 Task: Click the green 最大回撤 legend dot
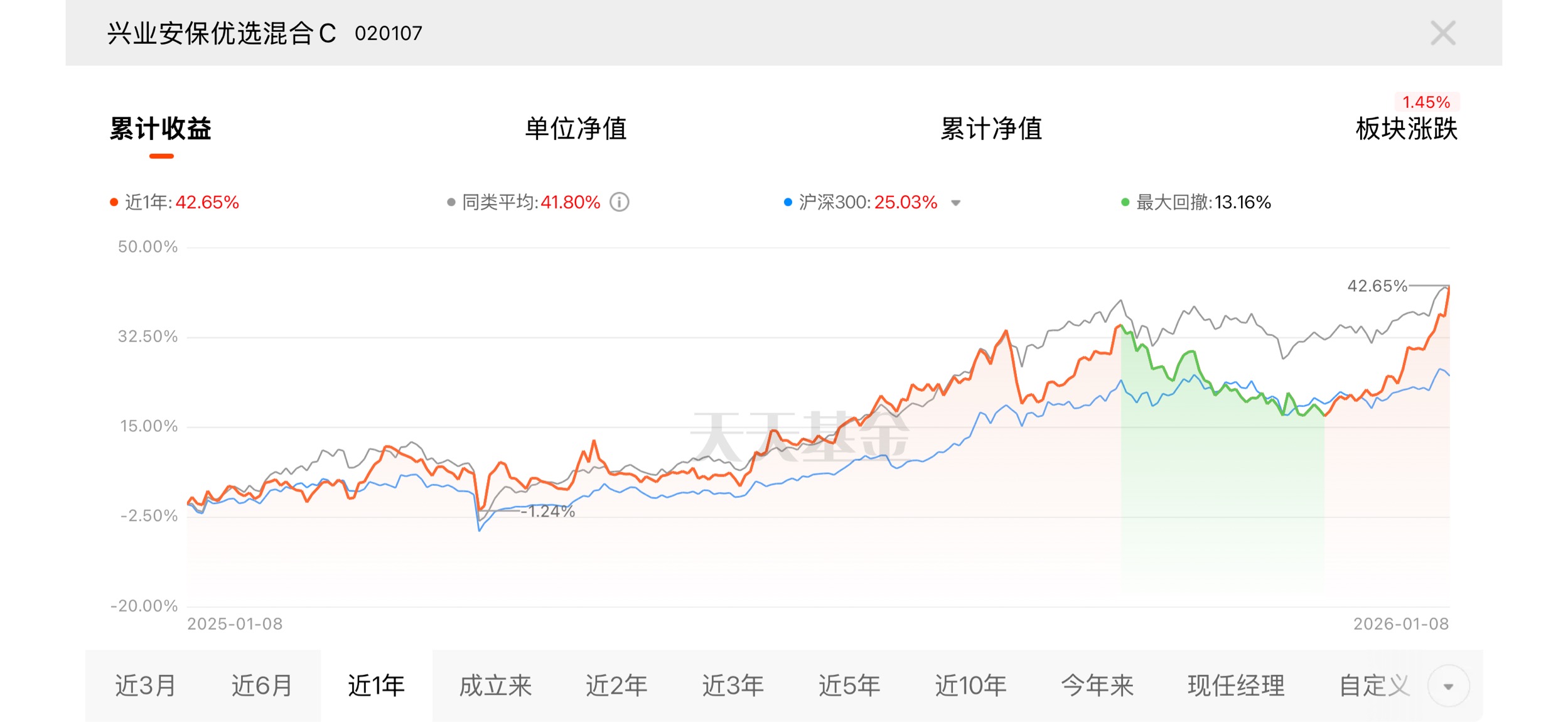click(1125, 202)
